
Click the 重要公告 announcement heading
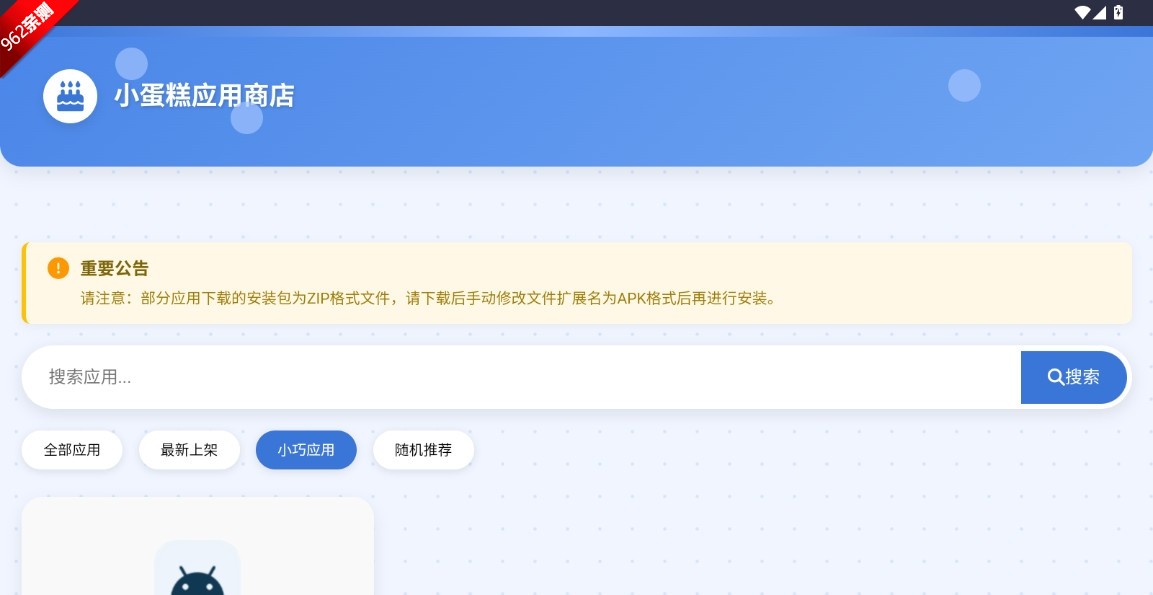[x=115, y=268]
